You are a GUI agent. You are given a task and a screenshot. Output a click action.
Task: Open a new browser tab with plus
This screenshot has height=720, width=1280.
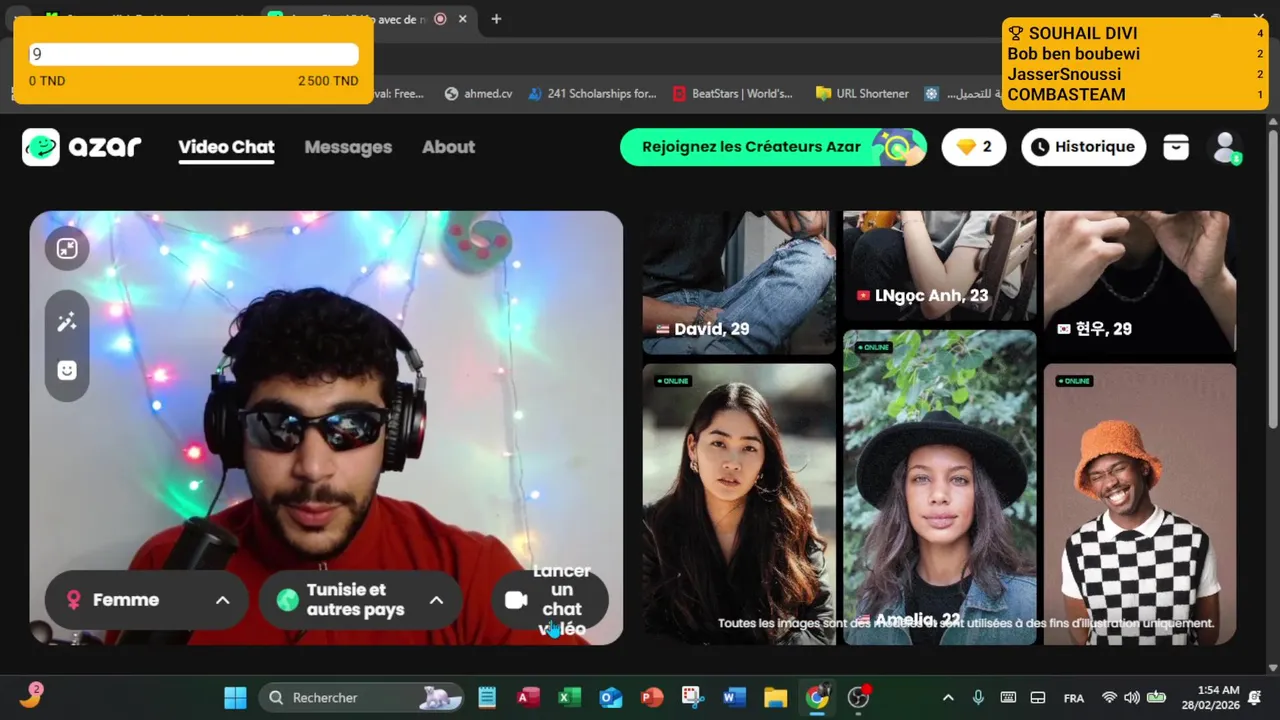pos(496,19)
